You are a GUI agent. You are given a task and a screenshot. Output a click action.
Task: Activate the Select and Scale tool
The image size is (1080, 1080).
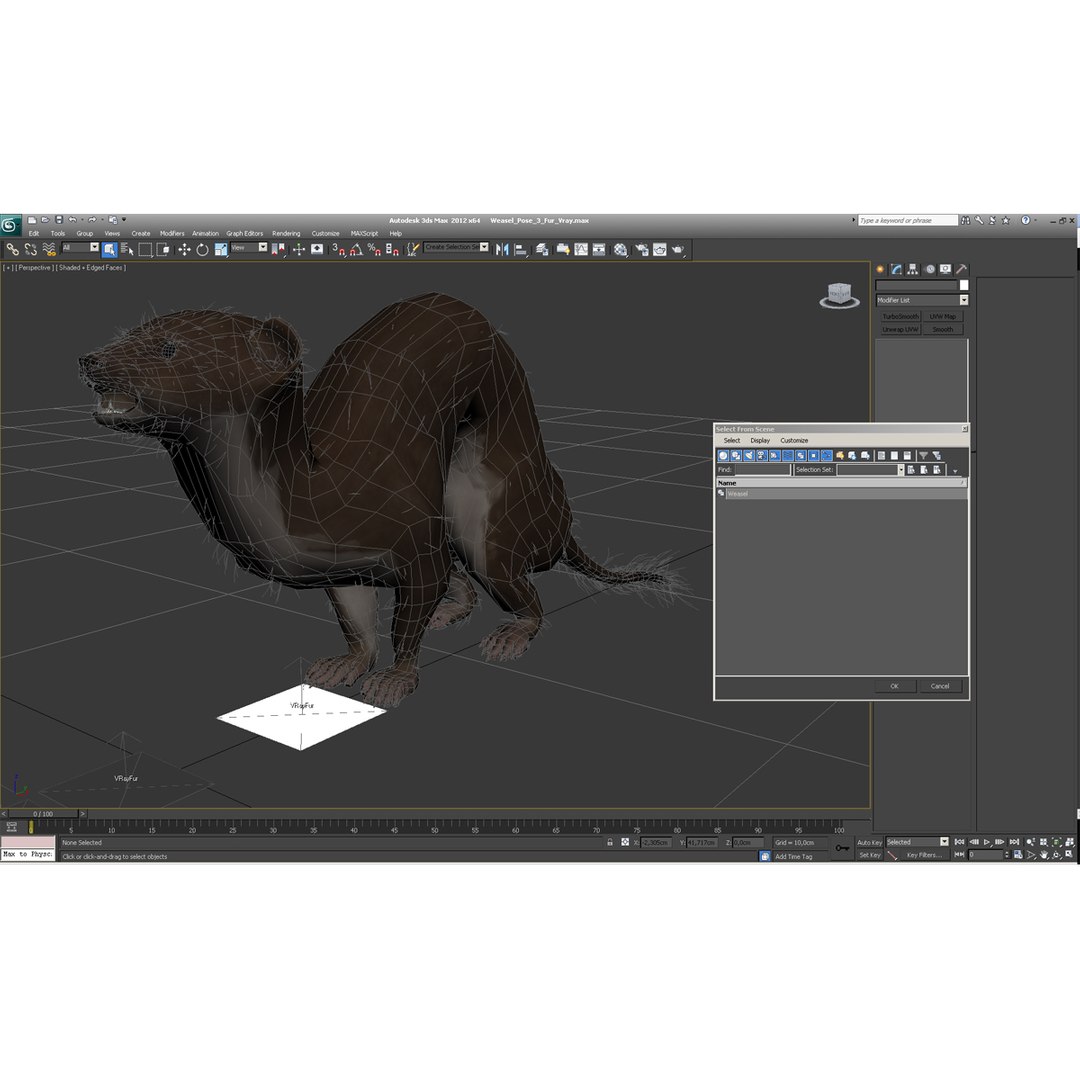point(220,249)
